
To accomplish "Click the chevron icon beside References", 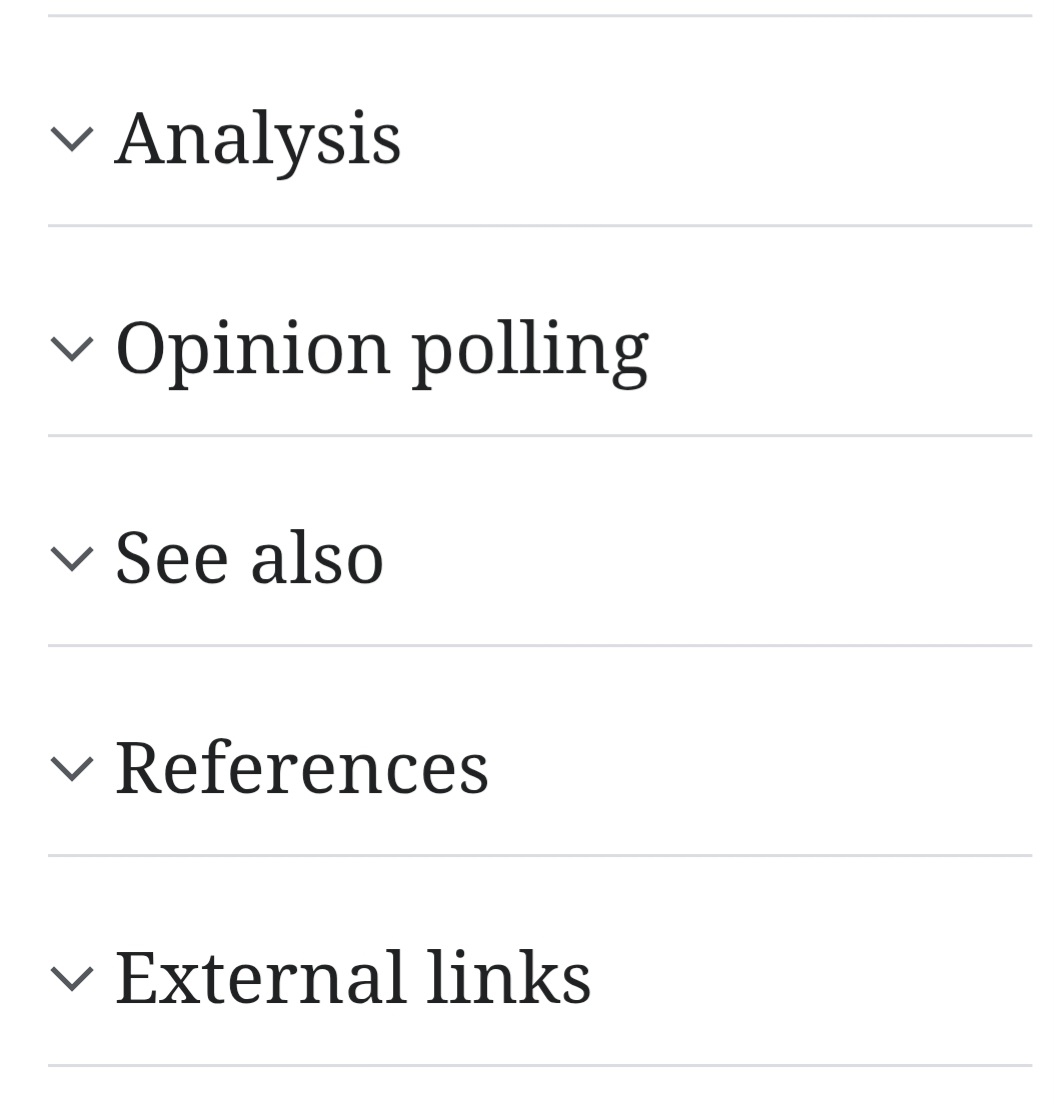I will (71, 768).
